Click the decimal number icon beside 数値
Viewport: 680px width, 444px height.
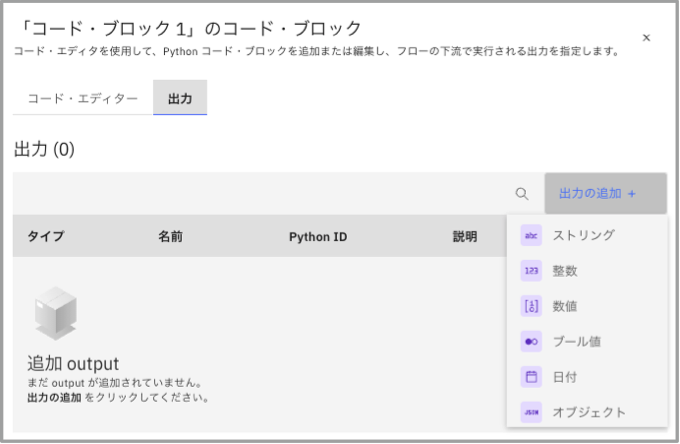pyautogui.click(x=531, y=306)
